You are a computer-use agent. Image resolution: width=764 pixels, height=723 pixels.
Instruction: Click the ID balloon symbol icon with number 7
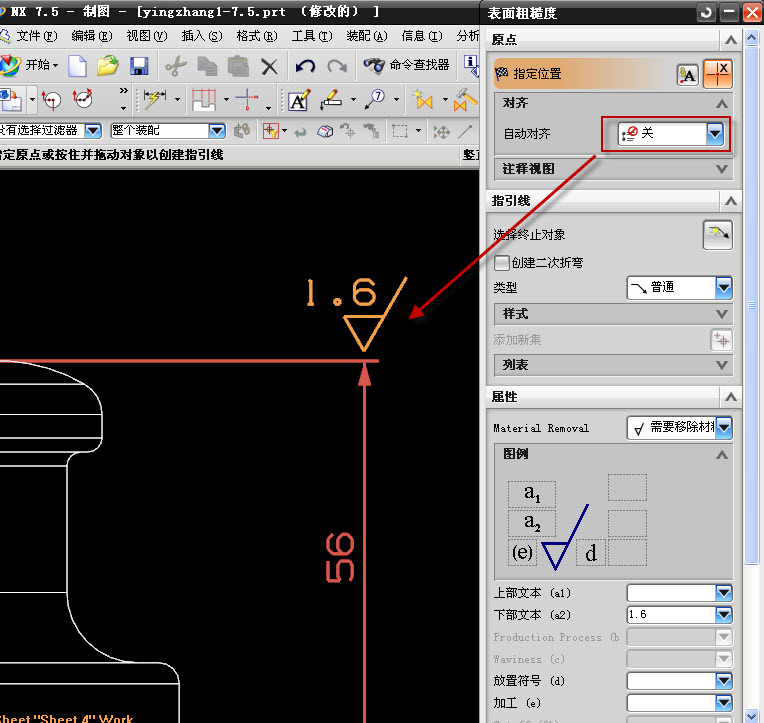tap(375, 99)
